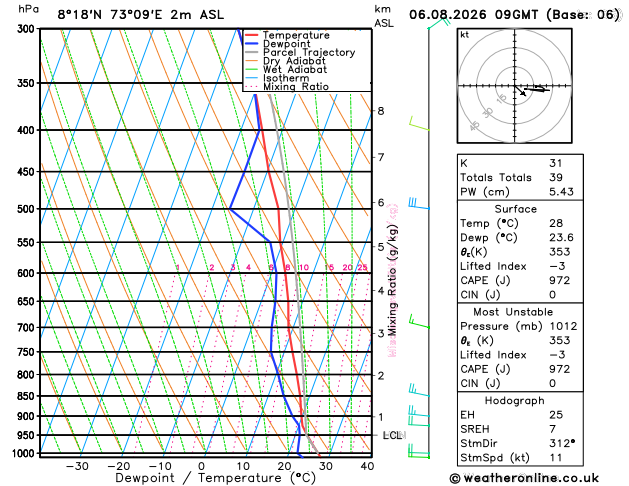Select the 300 hPa pressure label
The width and height of the screenshot is (629, 486).
tap(28, 29)
